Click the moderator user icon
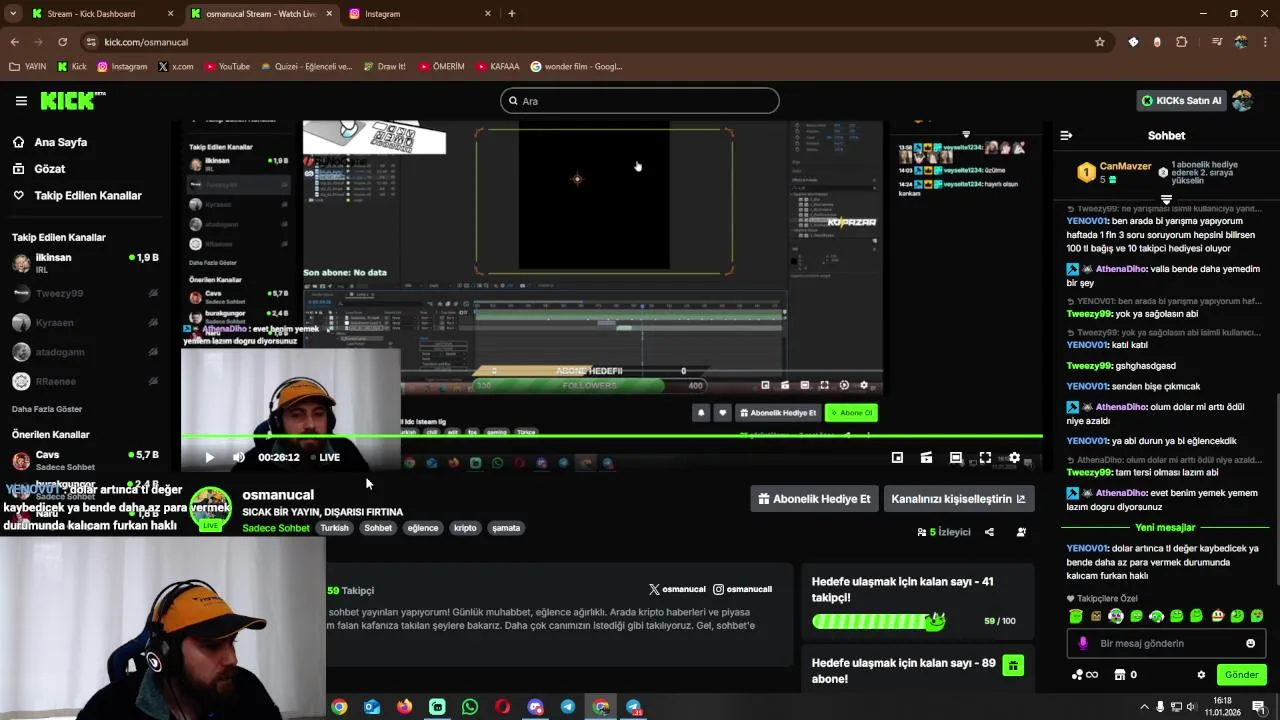 pyautogui.click(x=1021, y=532)
